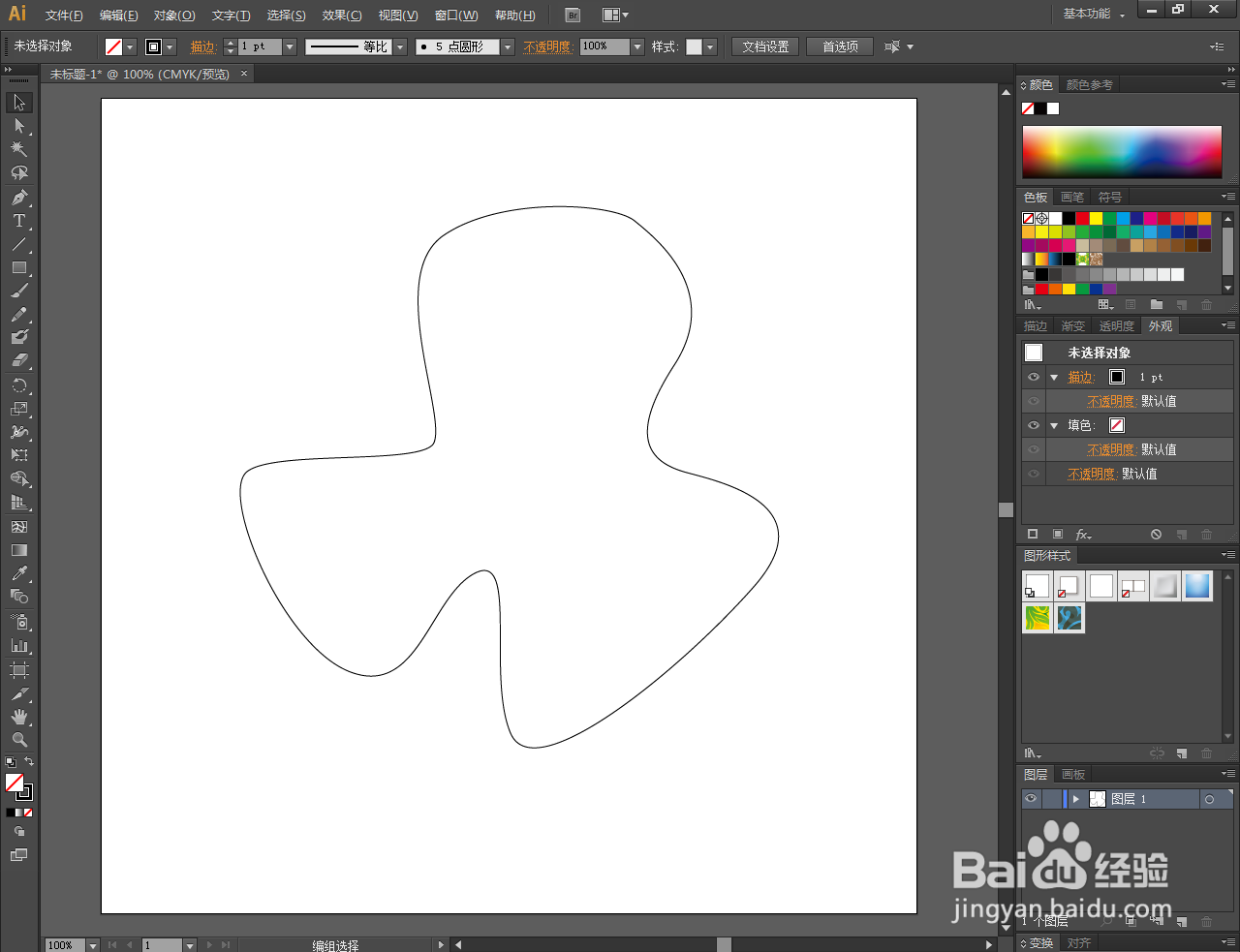Image resolution: width=1240 pixels, height=952 pixels.
Task: Open 不透明度 link in control bar
Action: coord(547,46)
